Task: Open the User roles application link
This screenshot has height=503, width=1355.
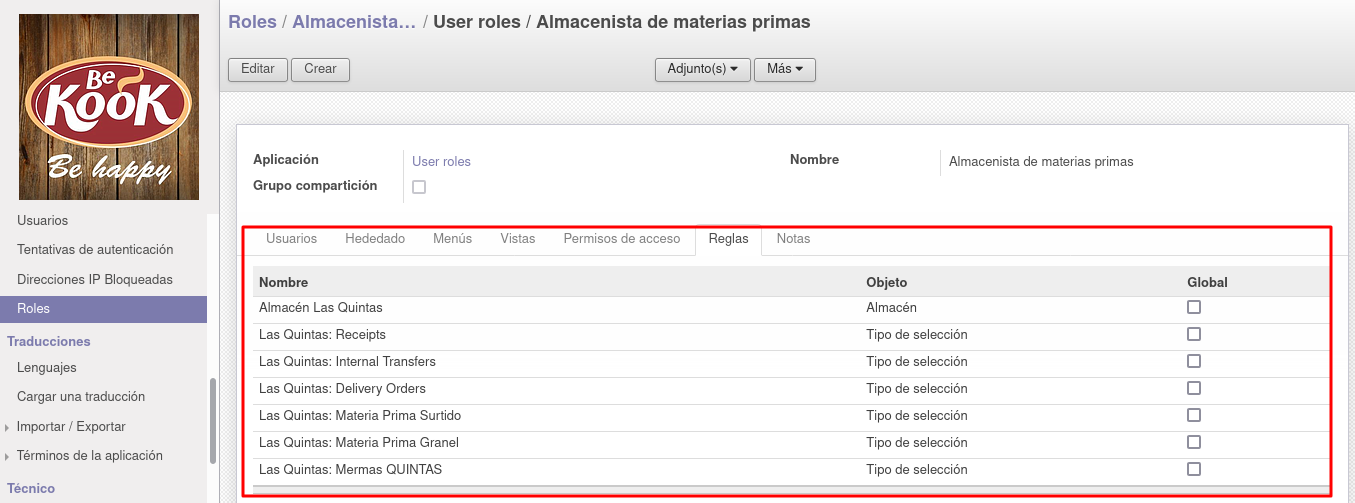Action: (x=441, y=161)
